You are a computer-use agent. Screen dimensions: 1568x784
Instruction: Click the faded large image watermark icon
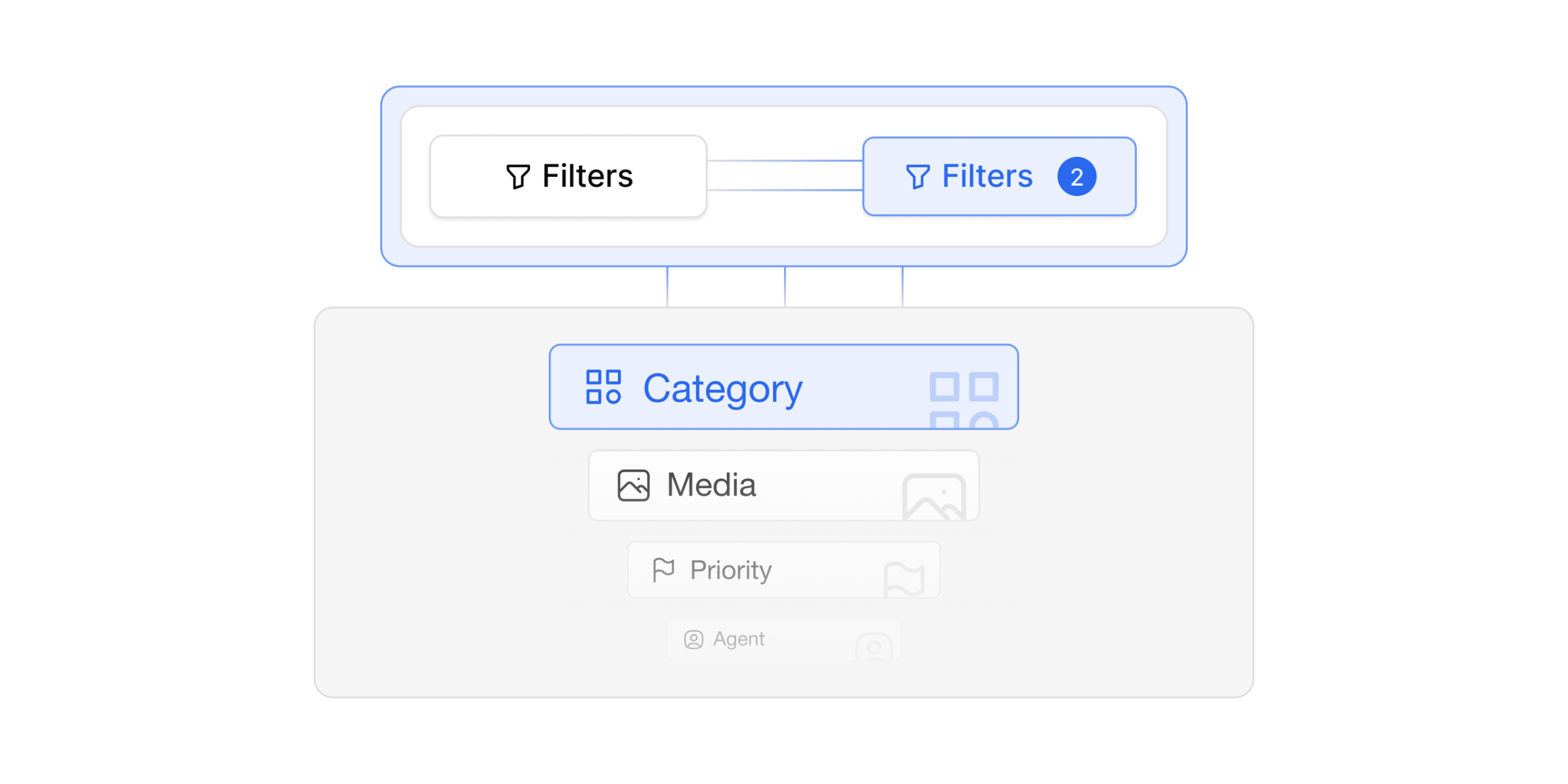pos(934,497)
